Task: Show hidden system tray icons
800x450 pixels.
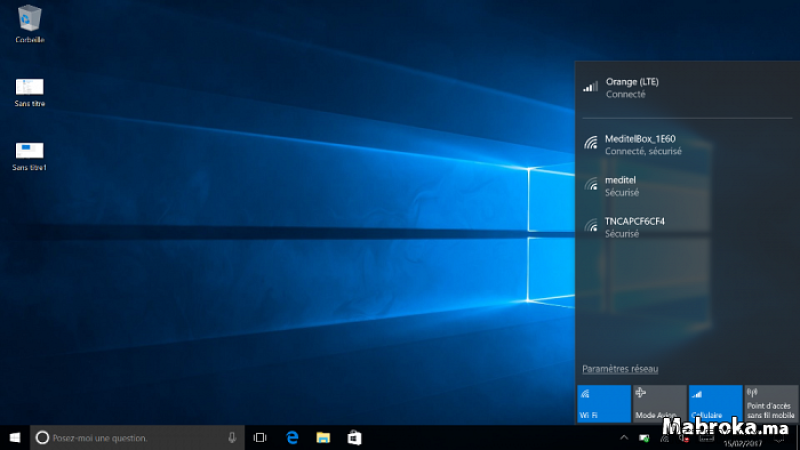Action: tap(623, 438)
